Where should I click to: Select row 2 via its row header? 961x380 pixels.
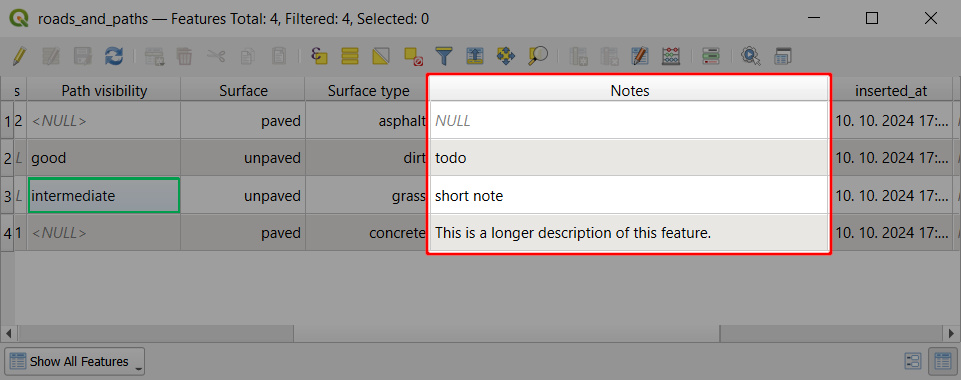pyautogui.click(x=7, y=158)
